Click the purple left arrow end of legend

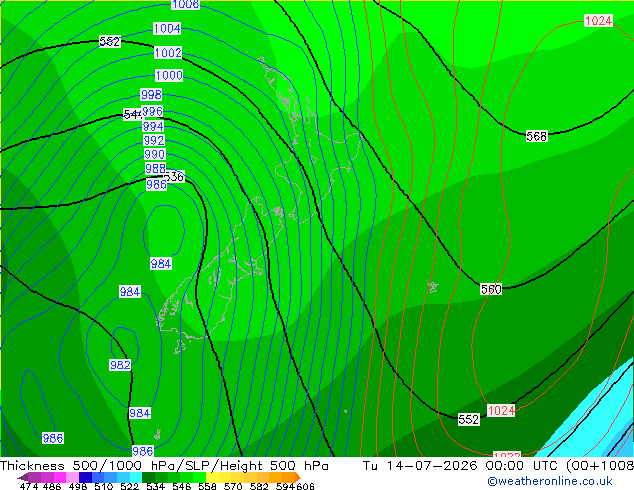tap(23, 477)
